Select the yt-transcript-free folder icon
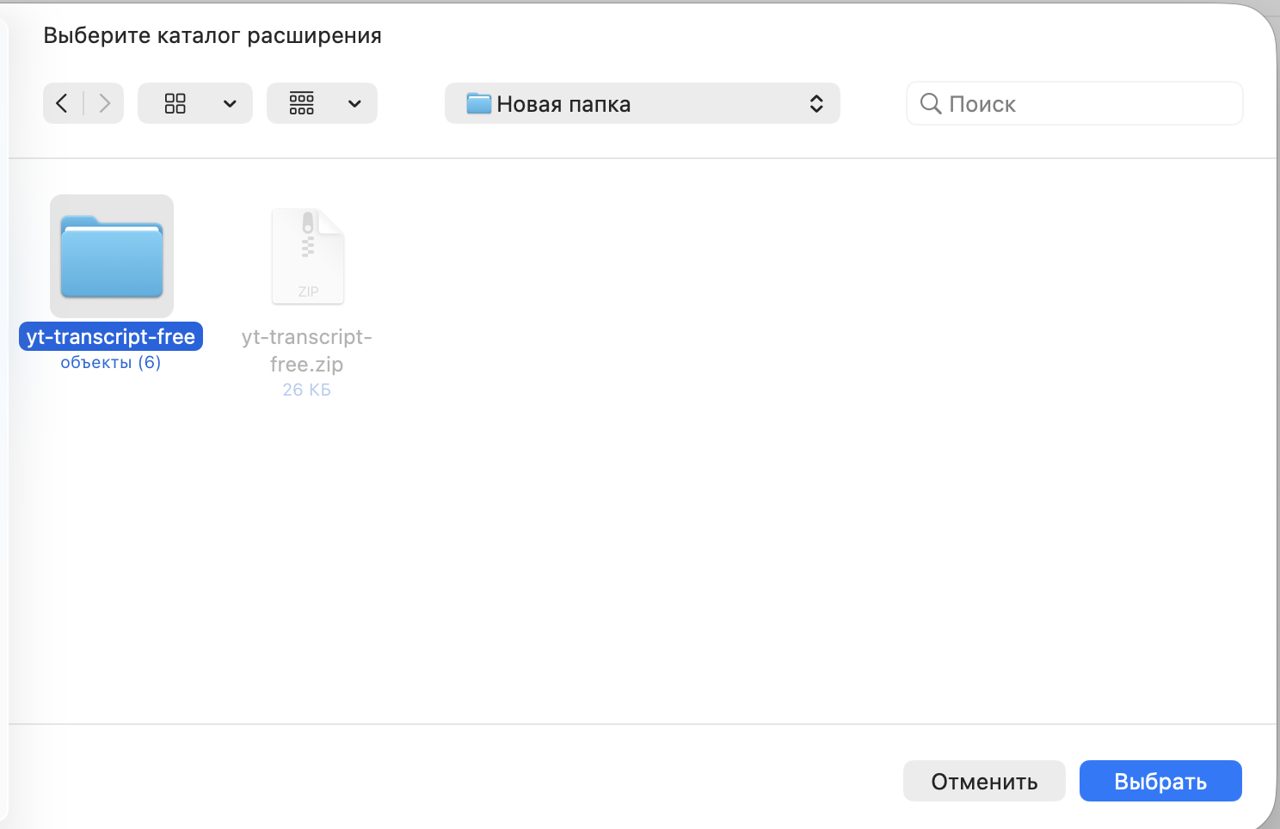1280x829 pixels. point(111,256)
